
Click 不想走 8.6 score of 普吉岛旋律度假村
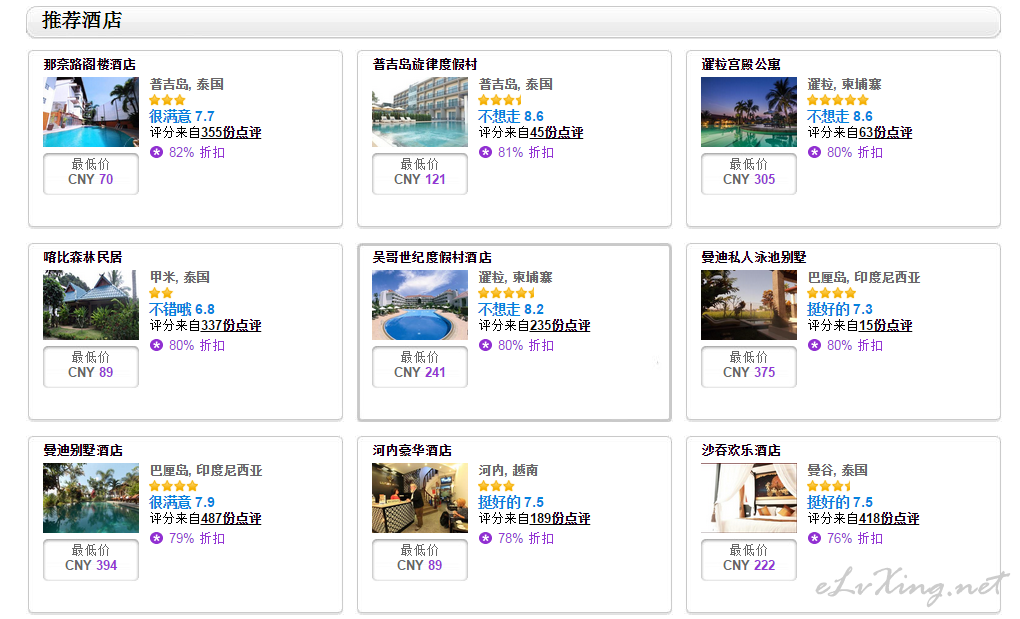511,116
